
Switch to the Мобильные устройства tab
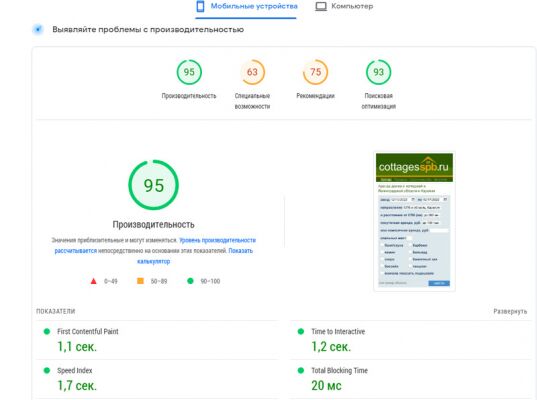(246, 7)
